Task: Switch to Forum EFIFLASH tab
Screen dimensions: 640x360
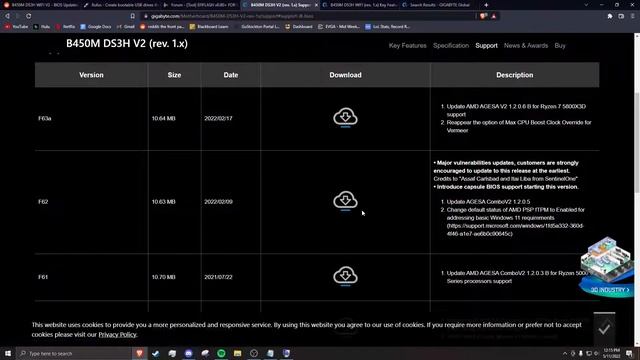Action: (200, 5)
